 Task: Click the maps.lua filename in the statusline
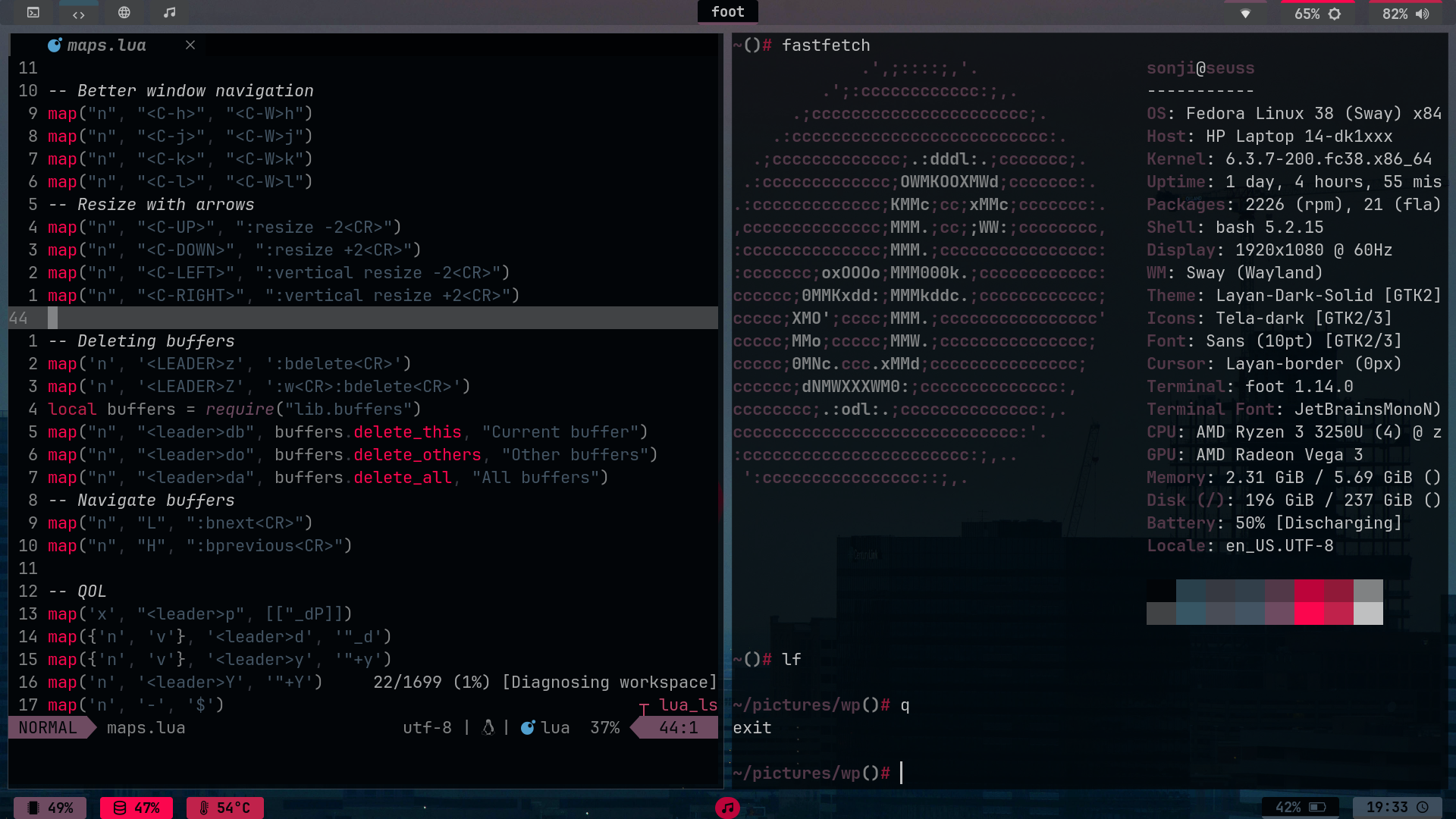coord(146,727)
